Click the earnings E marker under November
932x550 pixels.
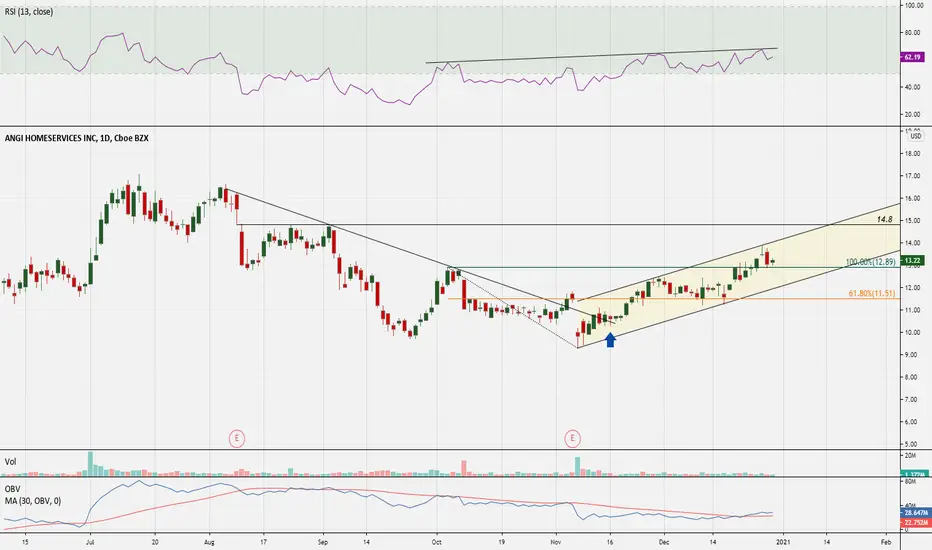pos(572,439)
